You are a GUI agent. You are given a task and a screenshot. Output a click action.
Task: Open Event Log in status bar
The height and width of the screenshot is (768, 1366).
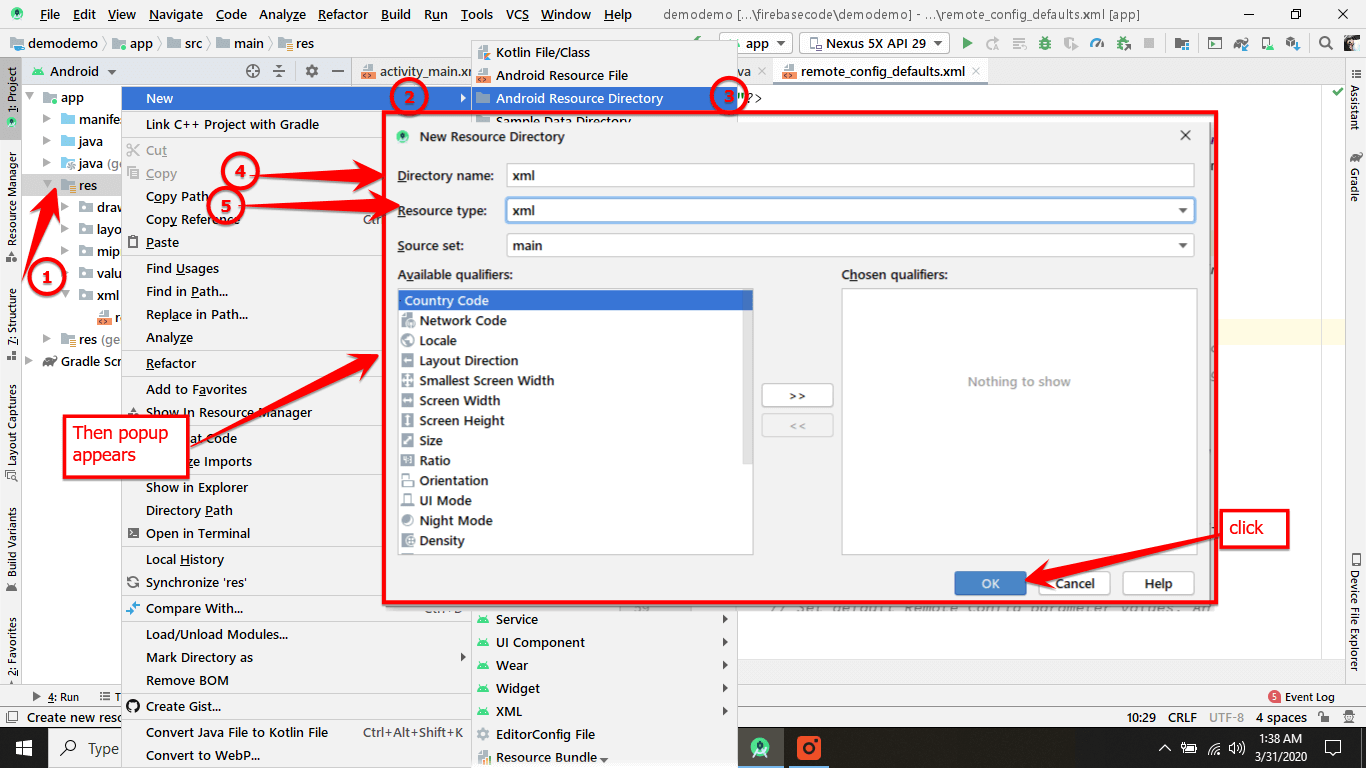[x=1301, y=697]
